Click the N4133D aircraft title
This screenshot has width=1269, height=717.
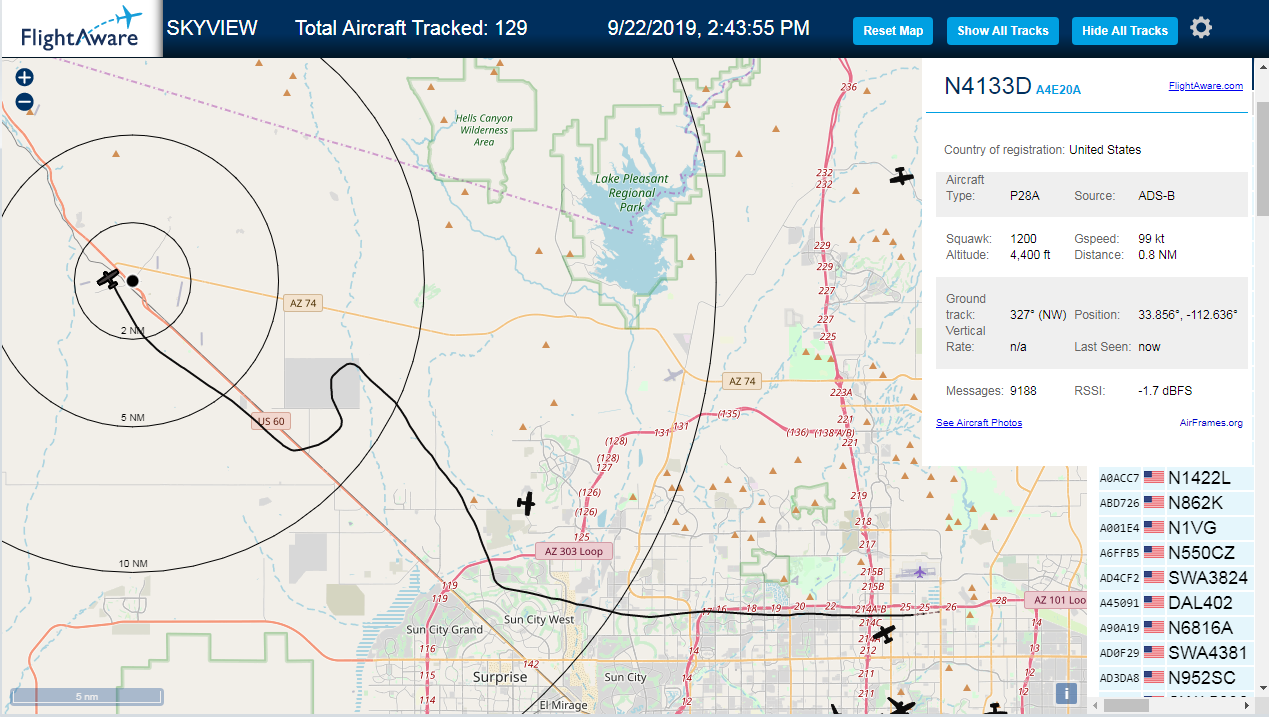987,86
